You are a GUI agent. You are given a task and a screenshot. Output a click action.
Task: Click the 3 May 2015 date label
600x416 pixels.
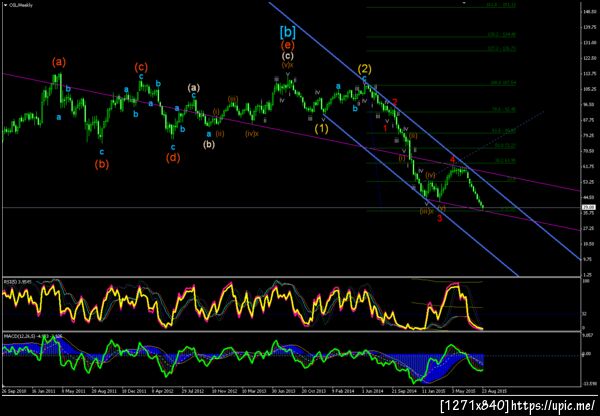(462, 392)
